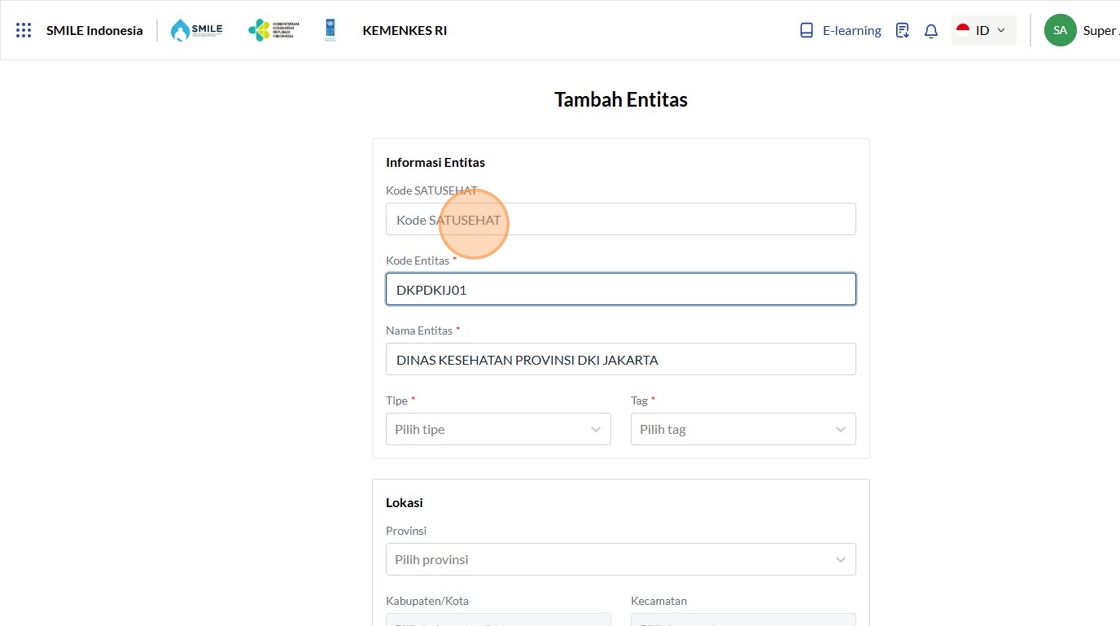Click the Indonesian flag icon

963,30
